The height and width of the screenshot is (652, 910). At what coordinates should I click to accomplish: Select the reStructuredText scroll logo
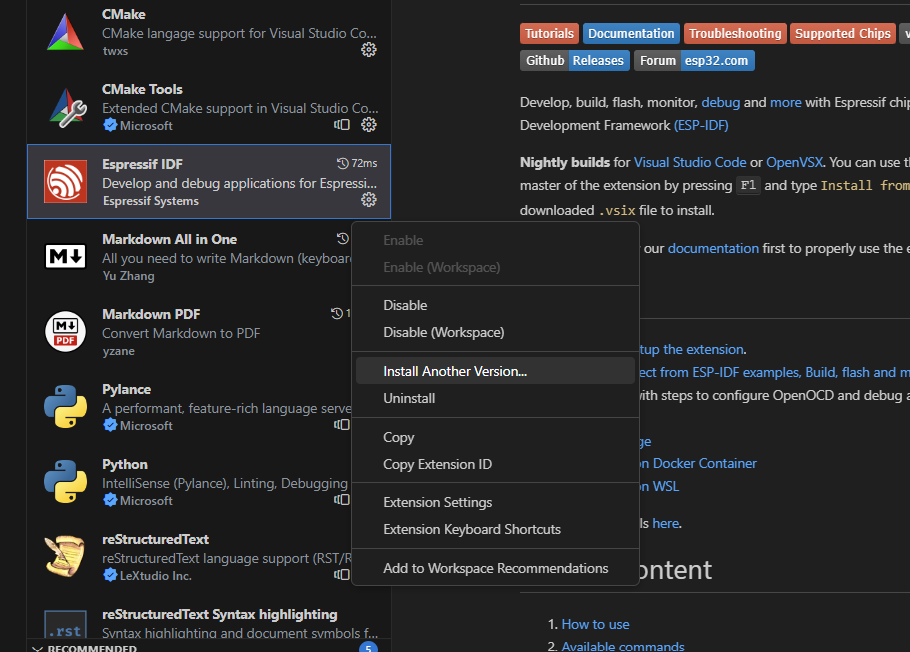tap(66, 556)
